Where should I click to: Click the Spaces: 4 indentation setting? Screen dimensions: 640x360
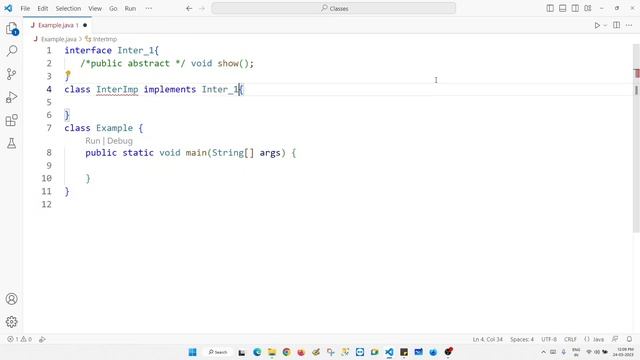pos(522,339)
